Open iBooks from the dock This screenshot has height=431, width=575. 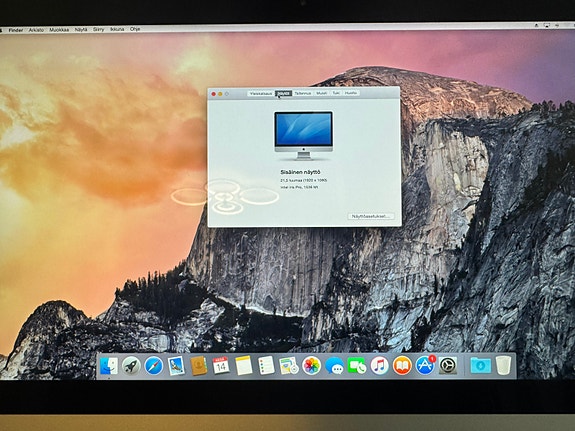click(402, 366)
